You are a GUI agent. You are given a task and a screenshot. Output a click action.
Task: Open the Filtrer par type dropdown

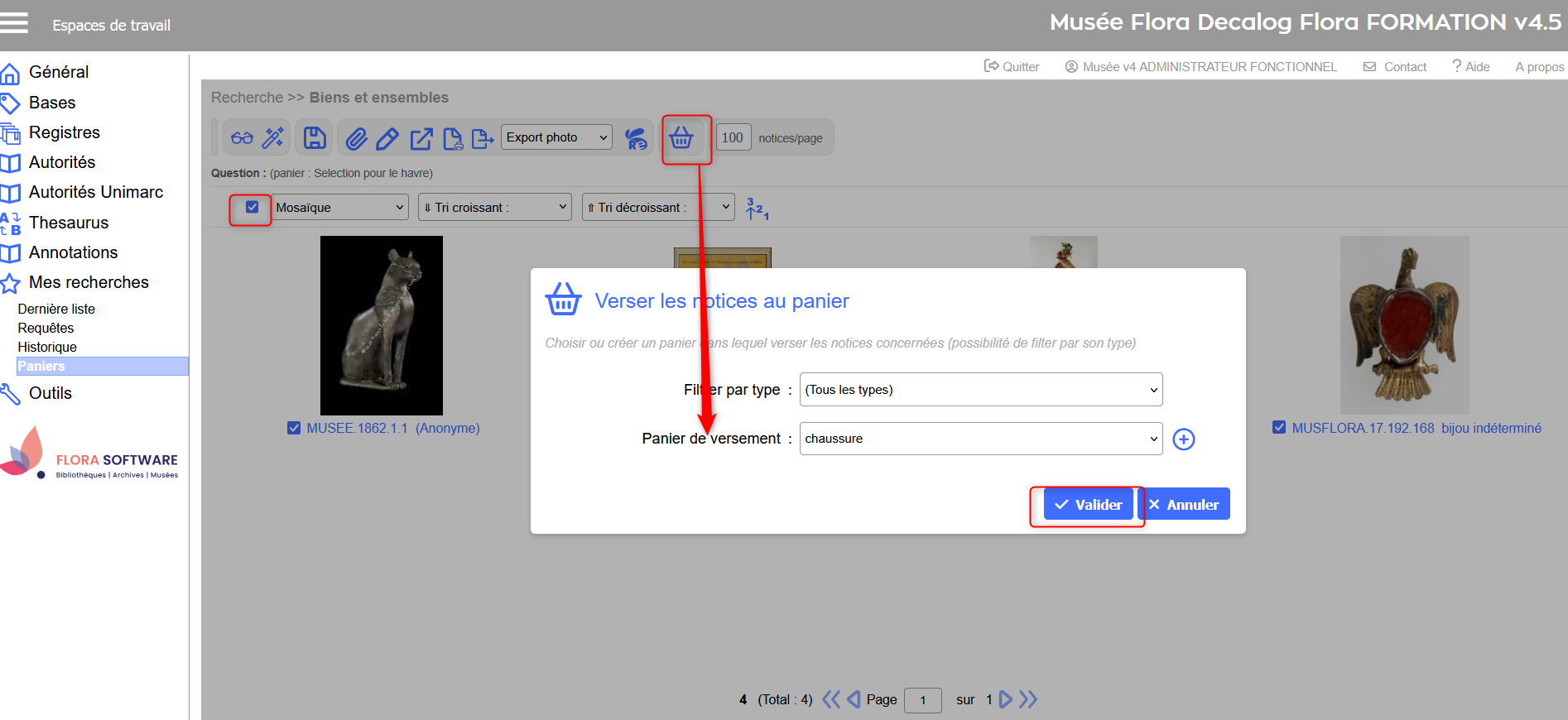[x=980, y=390]
